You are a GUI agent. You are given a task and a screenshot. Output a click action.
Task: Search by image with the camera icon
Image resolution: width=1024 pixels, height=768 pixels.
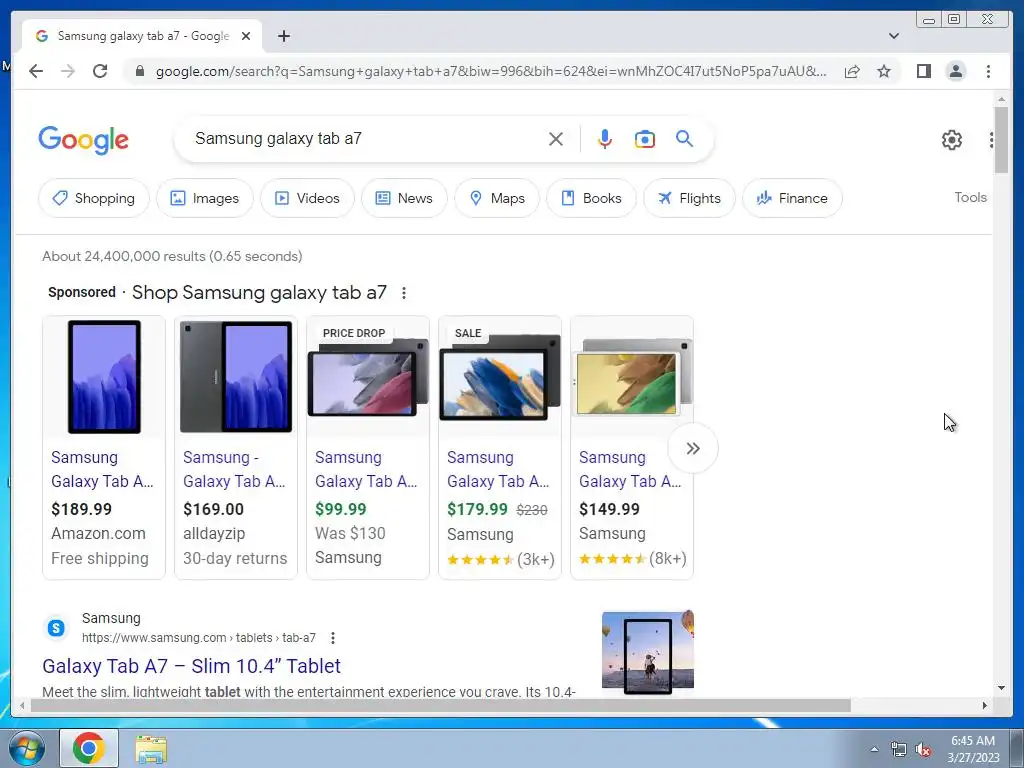click(645, 139)
